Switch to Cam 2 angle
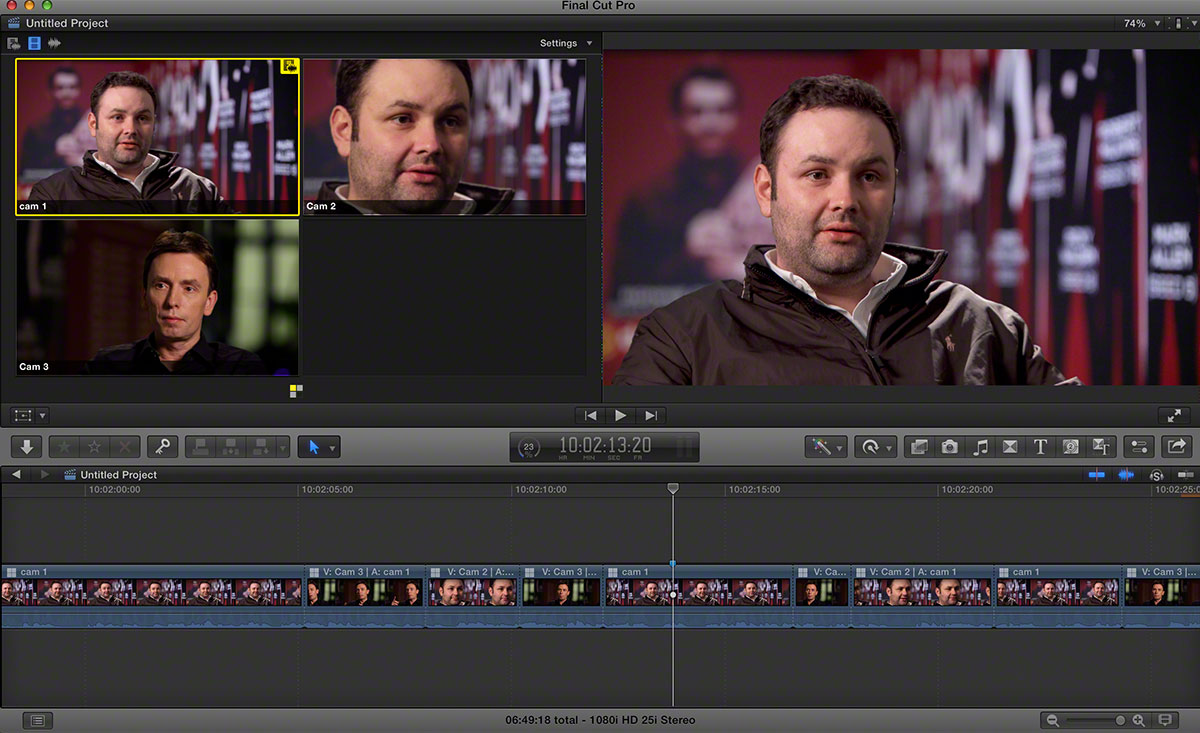Viewport: 1200px width, 733px height. click(x=444, y=137)
